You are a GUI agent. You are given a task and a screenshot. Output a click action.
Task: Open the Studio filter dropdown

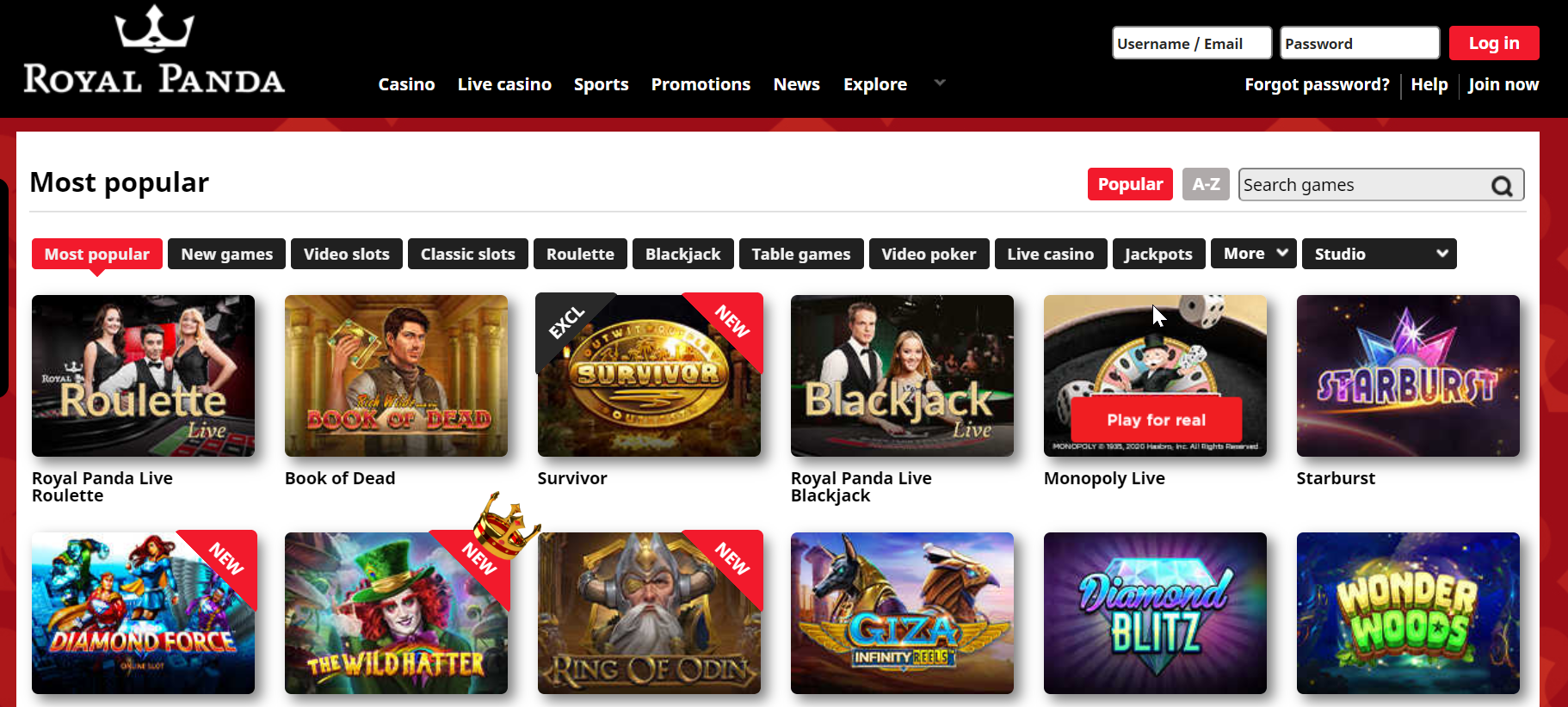(x=1379, y=254)
